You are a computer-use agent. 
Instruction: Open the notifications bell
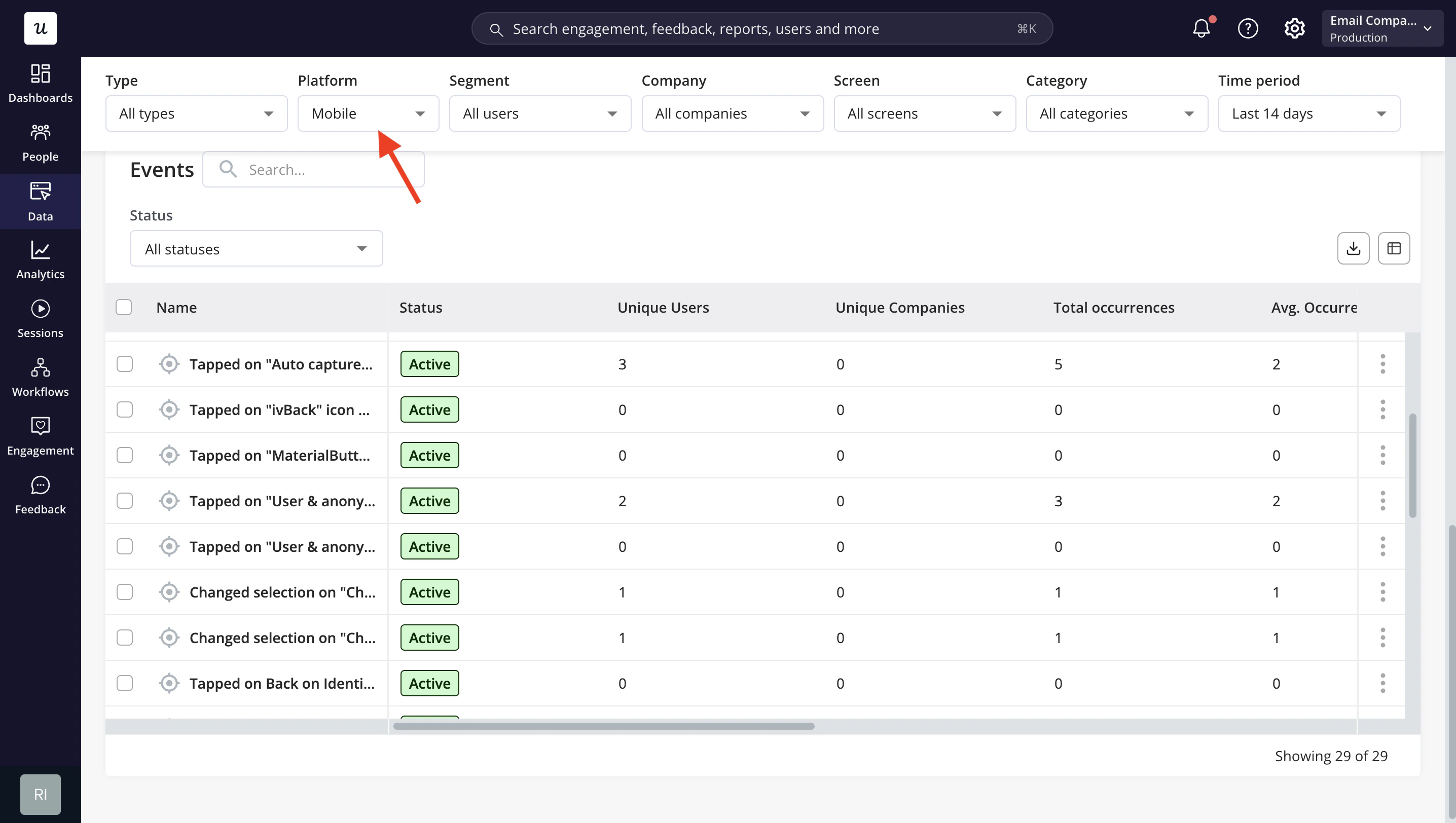(1201, 28)
